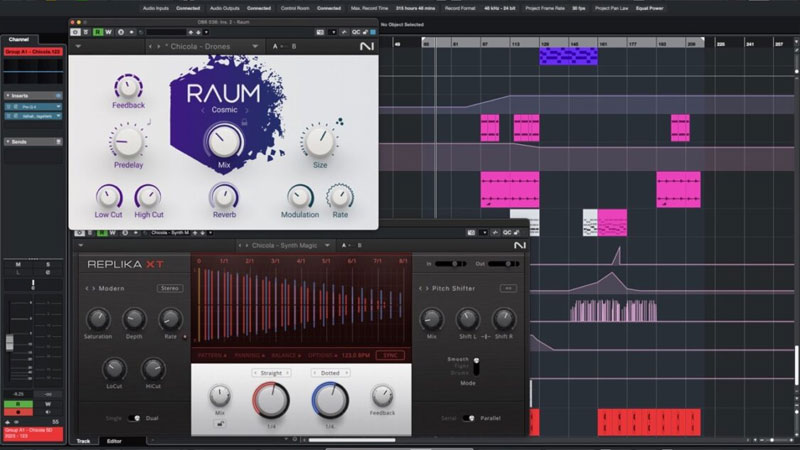The width and height of the screenshot is (800, 450).
Task: Switch to the previous Raum mode before Cosmic
Action: tap(203, 110)
